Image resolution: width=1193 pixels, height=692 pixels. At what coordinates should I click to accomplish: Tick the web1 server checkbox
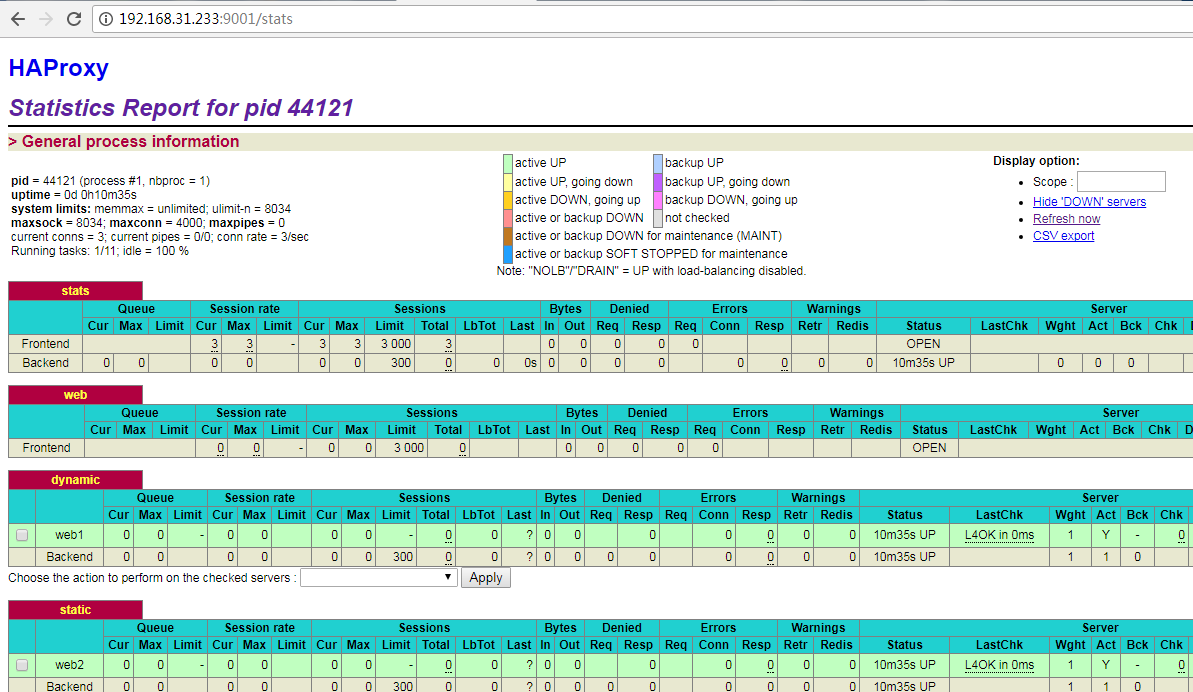22,535
